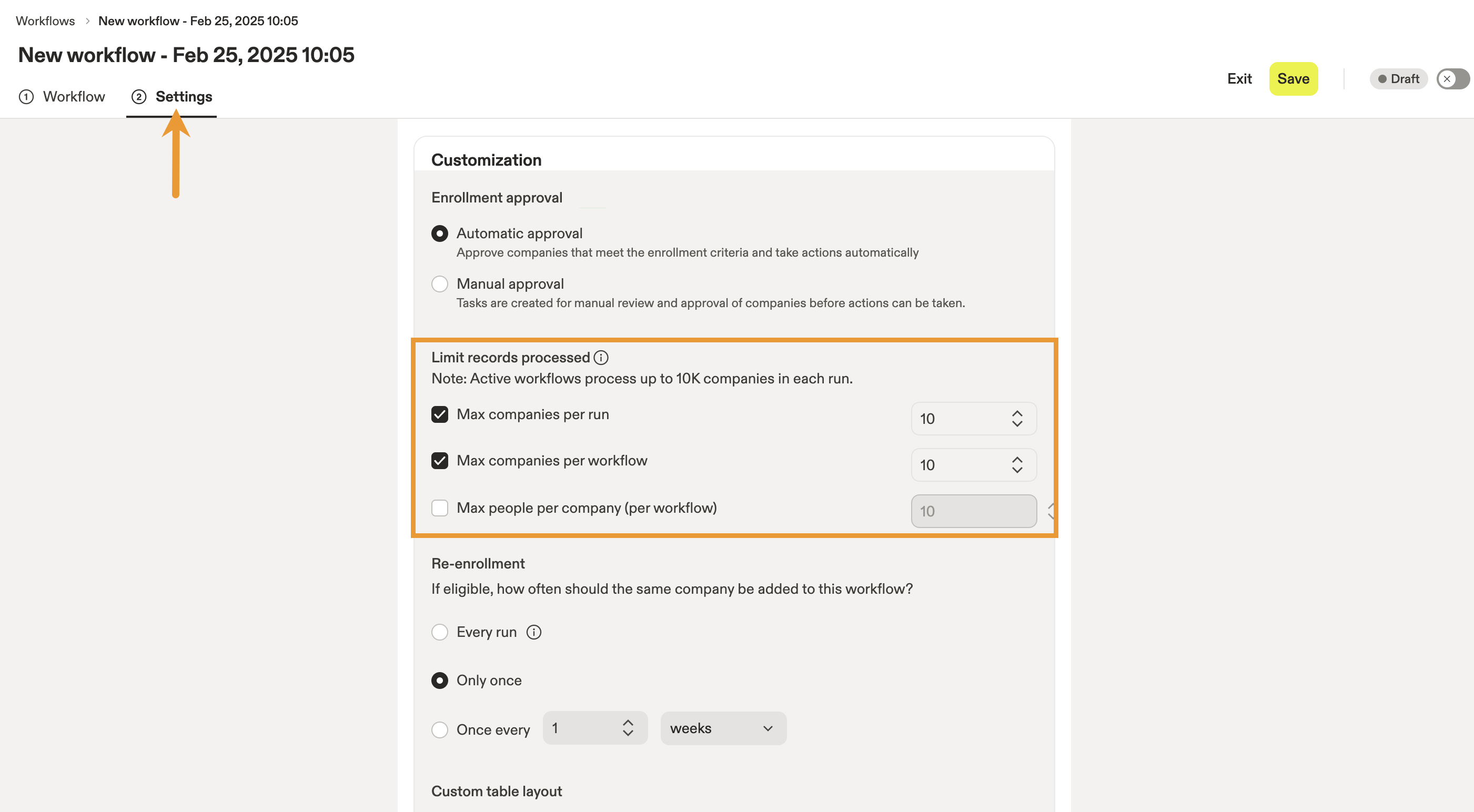
Task: Open the weeks interval dropdown
Action: pyautogui.click(x=723, y=728)
